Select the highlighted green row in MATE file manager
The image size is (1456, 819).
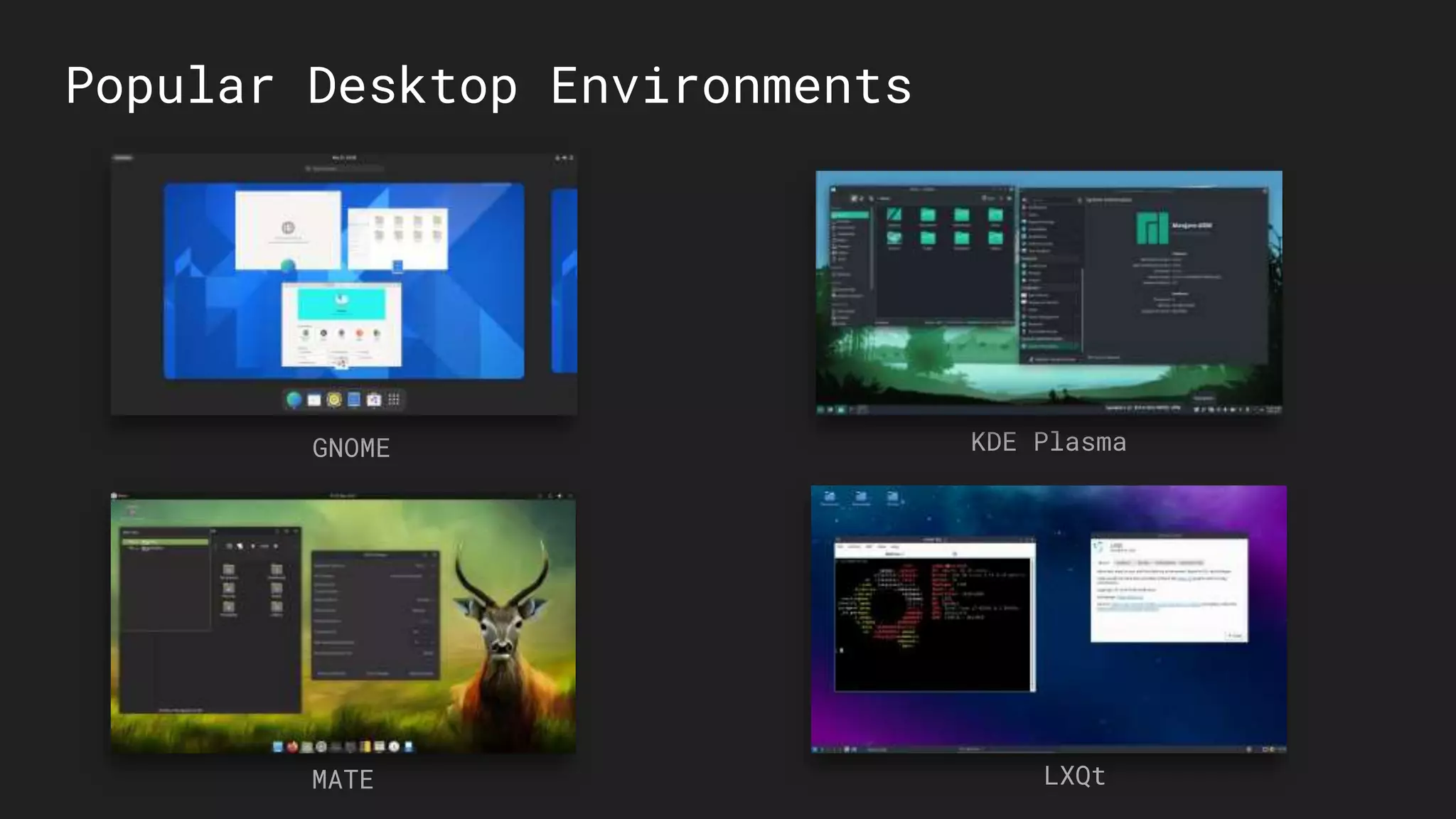(x=165, y=542)
